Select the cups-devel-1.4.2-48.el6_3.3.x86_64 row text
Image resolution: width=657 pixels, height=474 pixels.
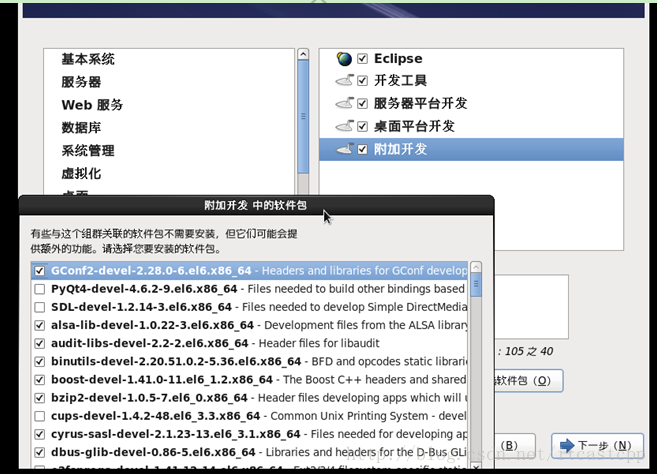[155, 416]
